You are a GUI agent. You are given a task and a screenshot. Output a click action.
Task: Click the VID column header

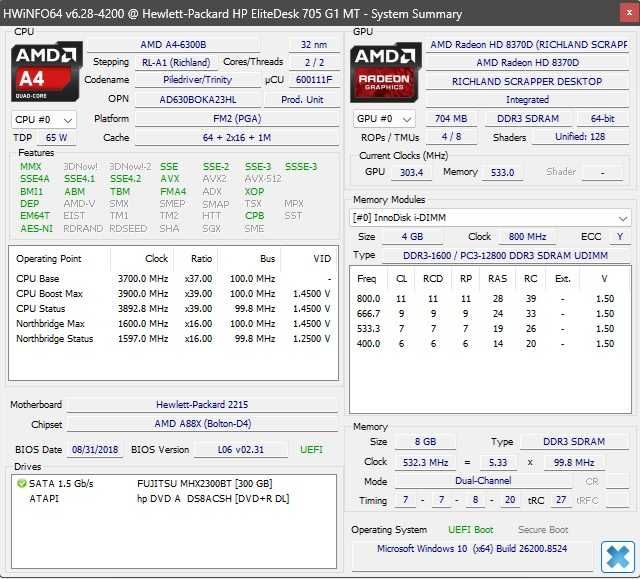(x=309, y=259)
